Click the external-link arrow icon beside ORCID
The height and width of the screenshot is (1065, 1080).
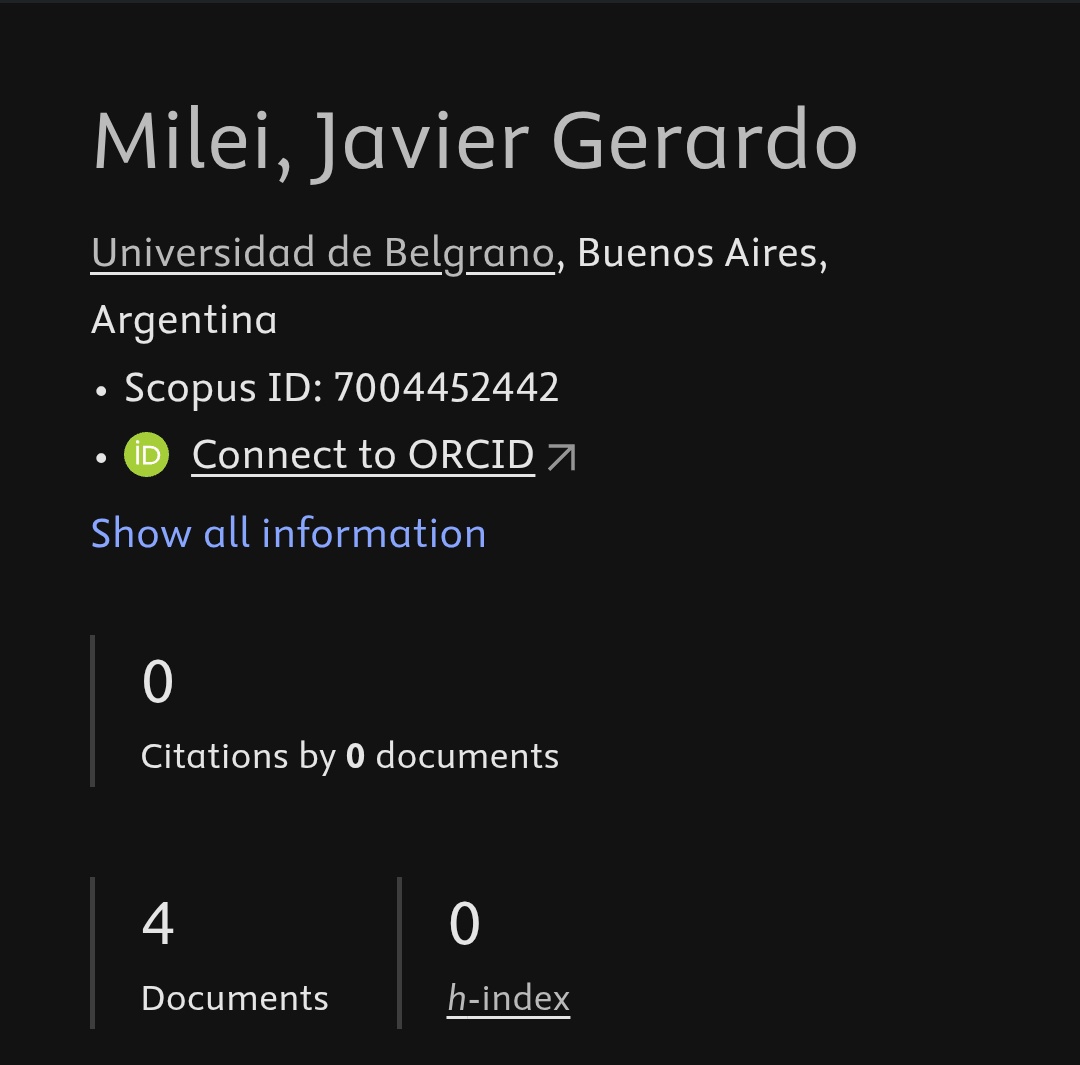561,457
